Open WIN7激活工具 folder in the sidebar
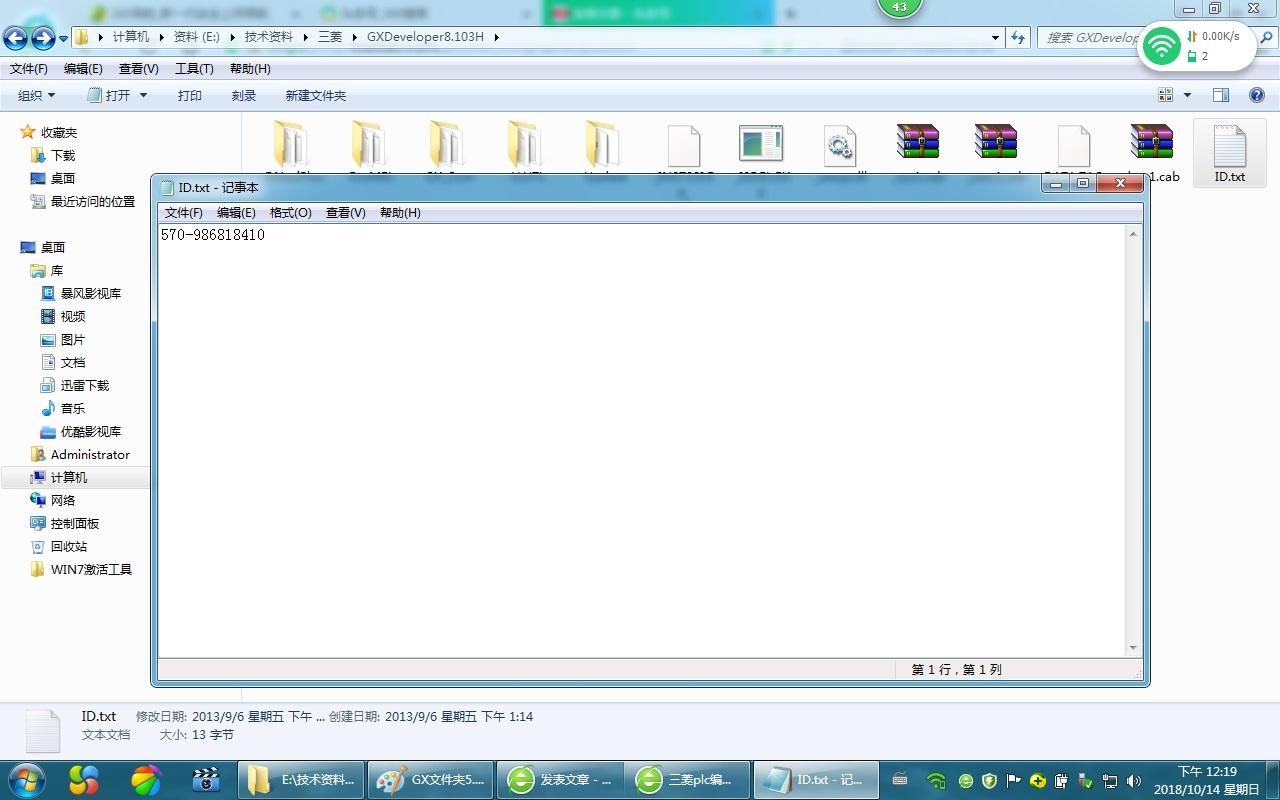Viewport: 1280px width, 800px height. pyautogui.click(x=91, y=569)
